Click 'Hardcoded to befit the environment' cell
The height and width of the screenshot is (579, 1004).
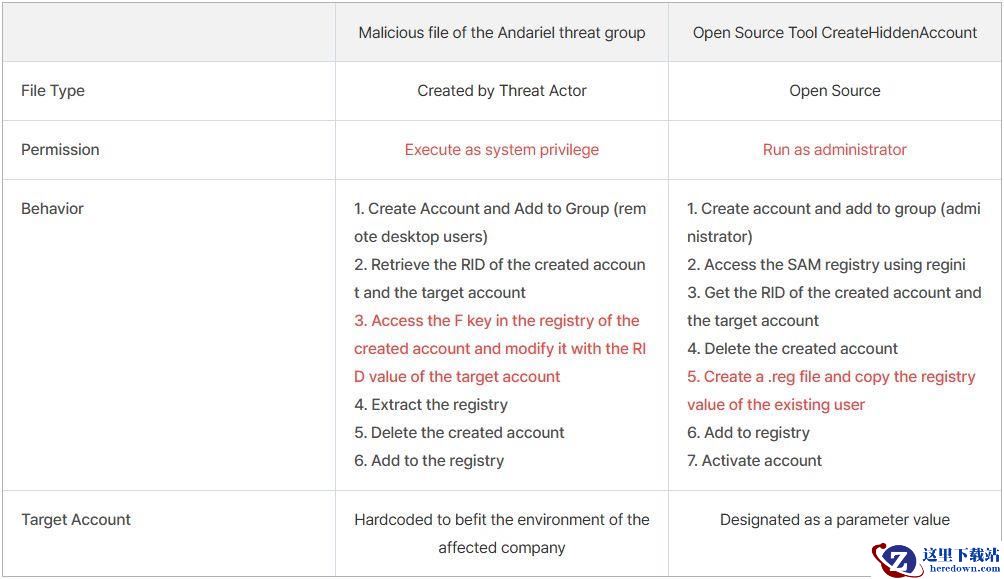click(501, 534)
